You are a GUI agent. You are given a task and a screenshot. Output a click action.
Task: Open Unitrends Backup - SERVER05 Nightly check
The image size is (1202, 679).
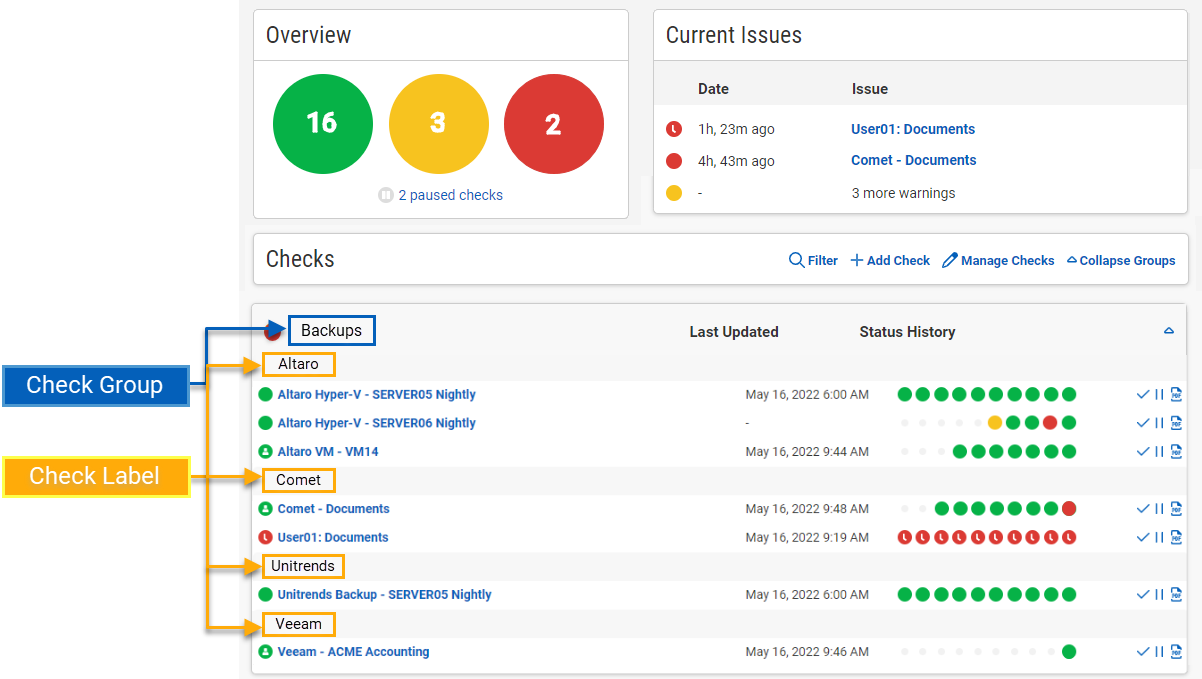click(385, 595)
